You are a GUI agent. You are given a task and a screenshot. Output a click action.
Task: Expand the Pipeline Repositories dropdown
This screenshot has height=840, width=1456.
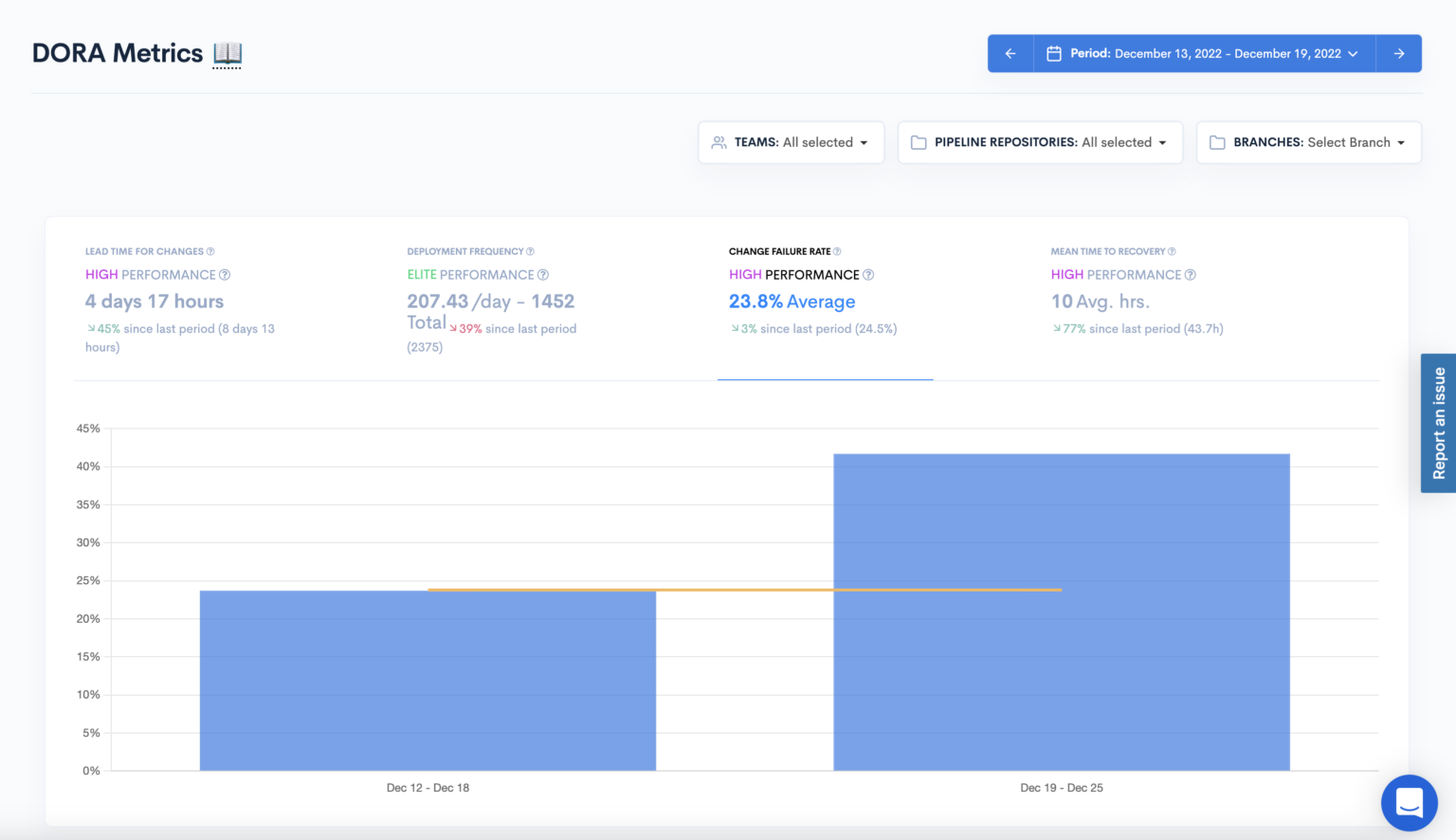pos(1040,141)
